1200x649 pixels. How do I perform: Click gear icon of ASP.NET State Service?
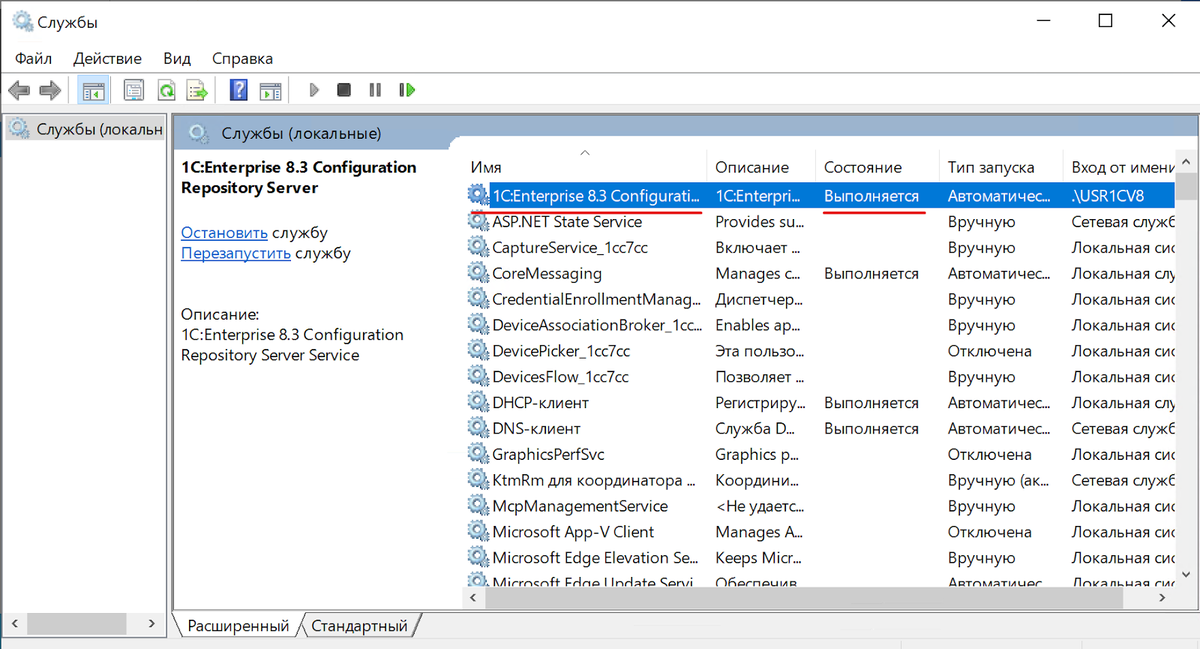click(x=478, y=222)
